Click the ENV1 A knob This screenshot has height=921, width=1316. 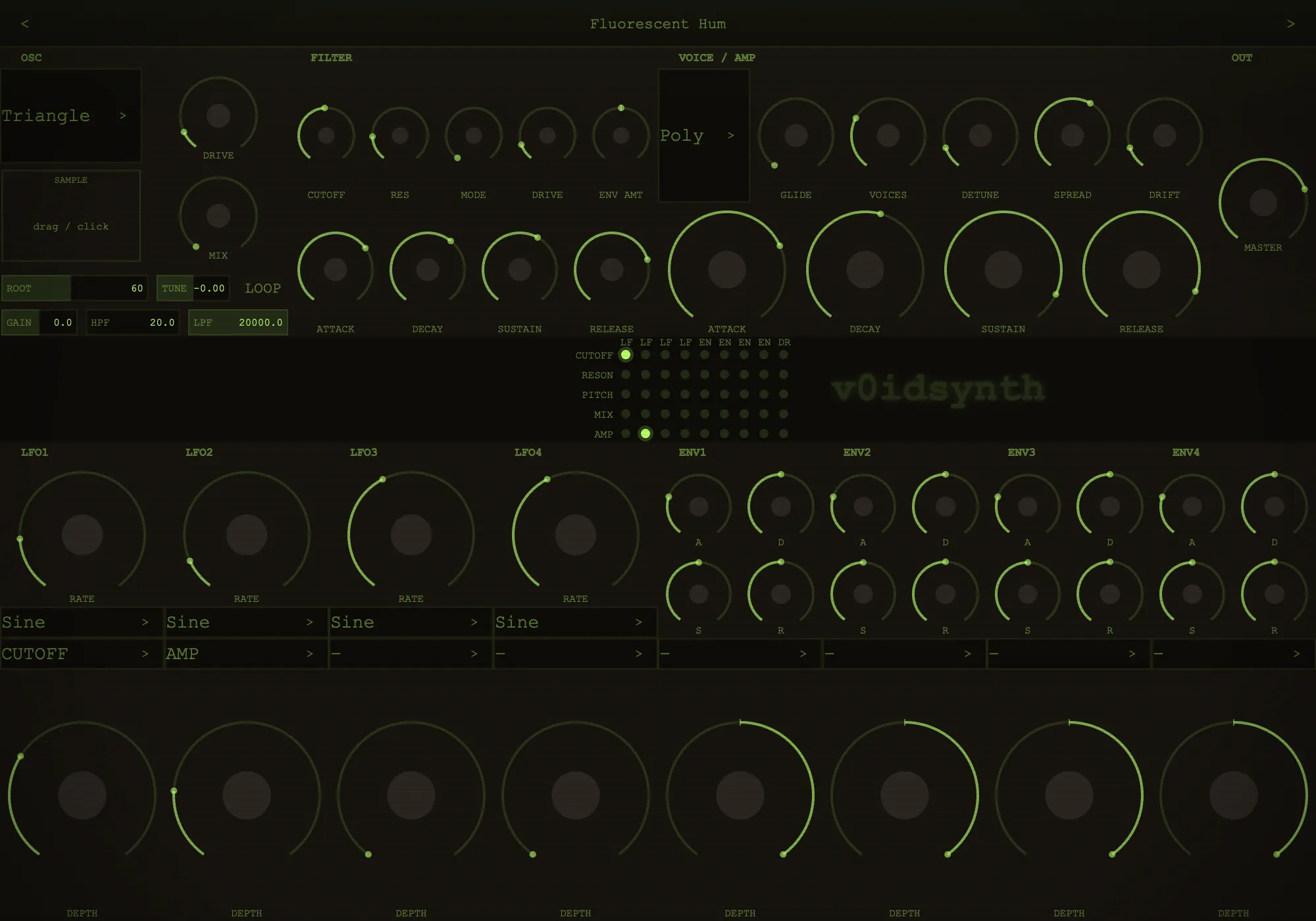pyautogui.click(x=699, y=507)
